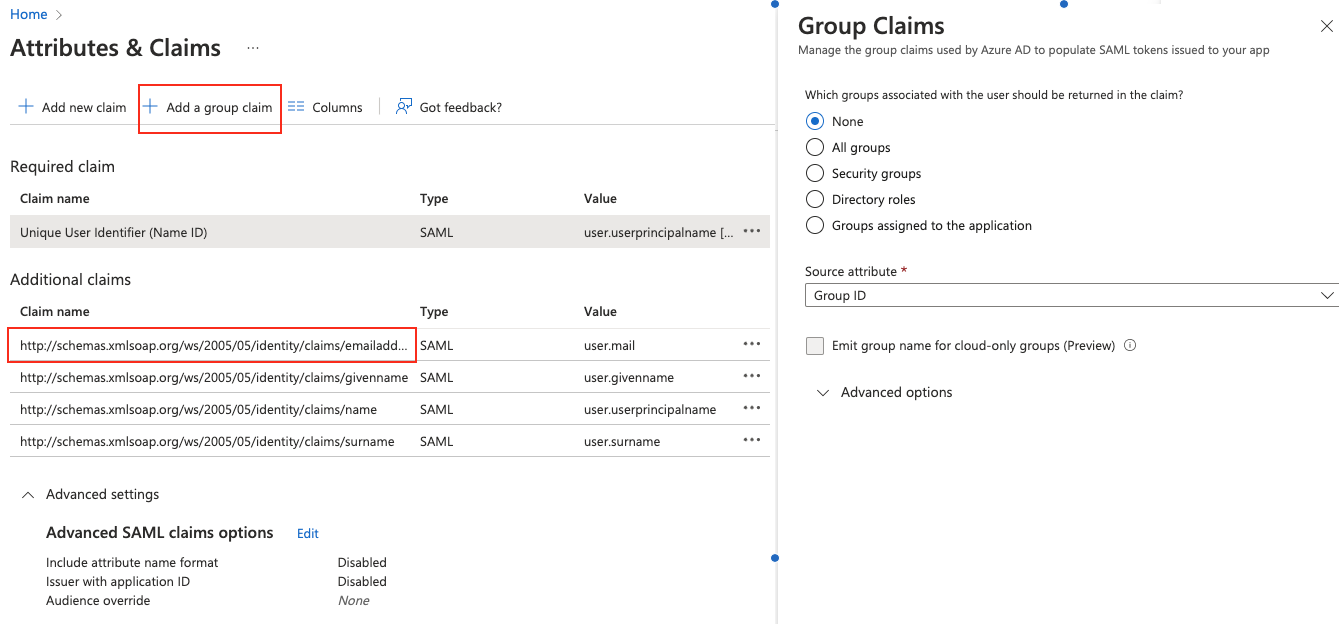Close the Group Claims pane with the X

pyautogui.click(x=1325, y=26)
